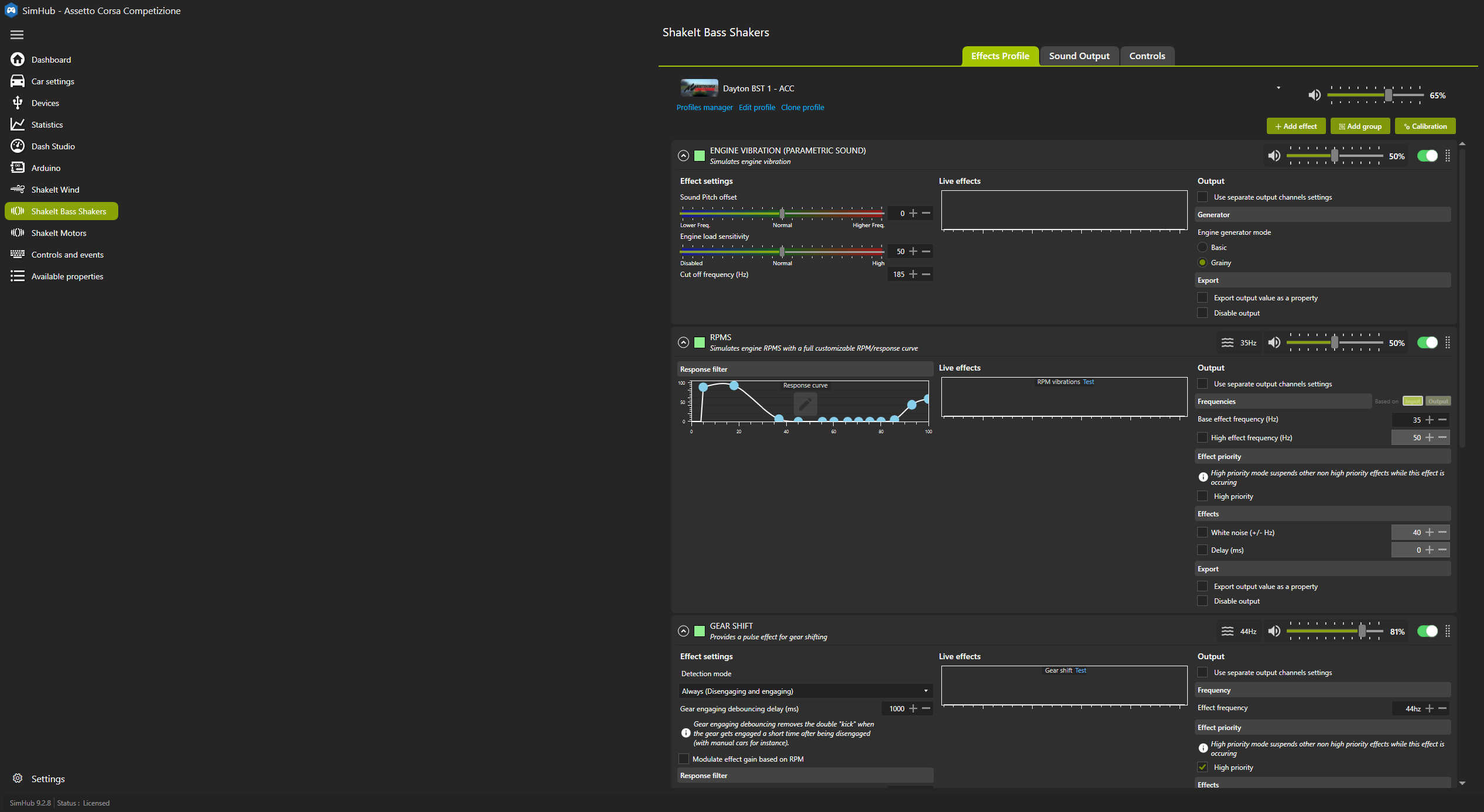
Task: Increase Base effect frequency with plus
Action: pos(1430,419)
